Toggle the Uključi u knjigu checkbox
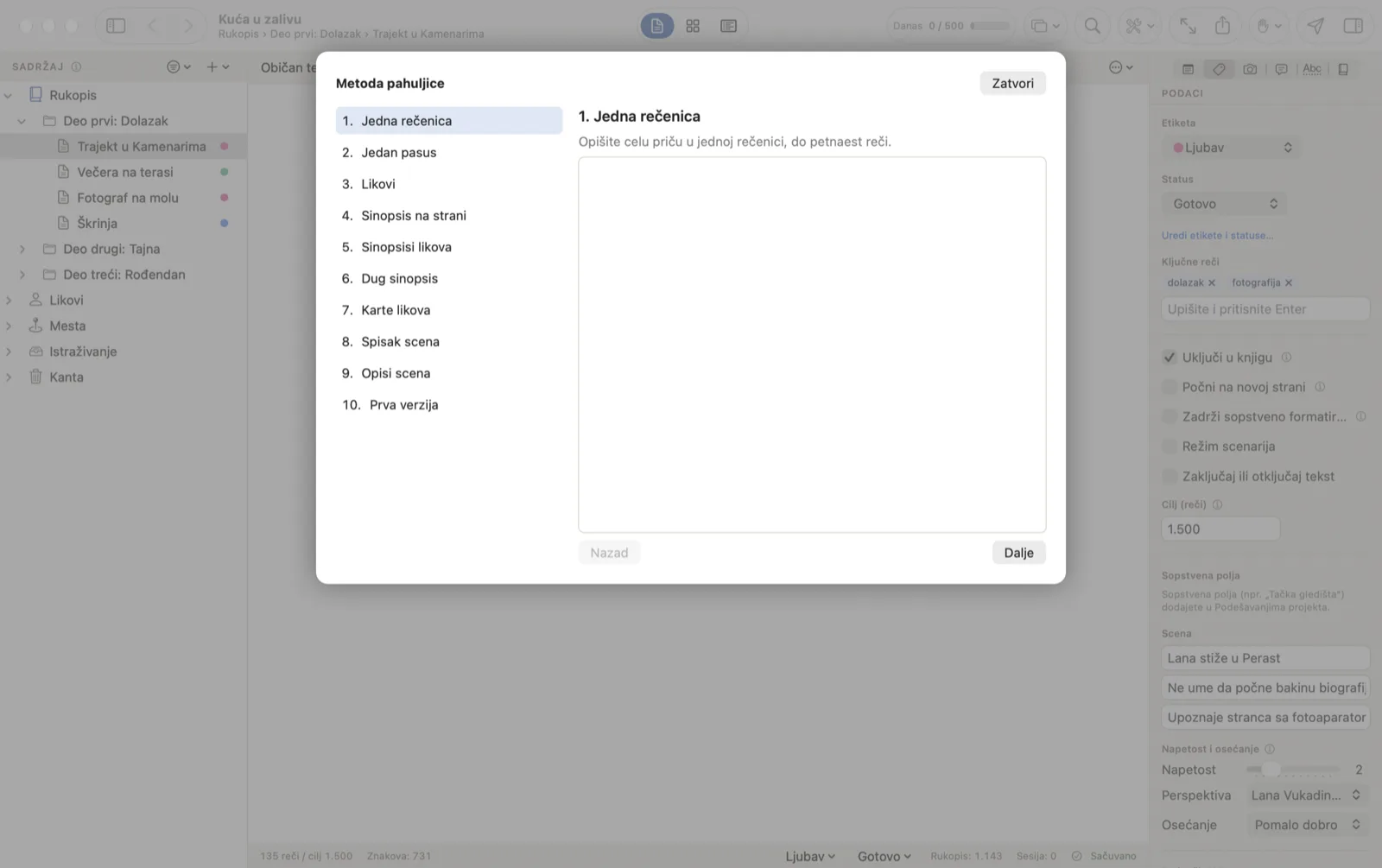 [1170, 357]
